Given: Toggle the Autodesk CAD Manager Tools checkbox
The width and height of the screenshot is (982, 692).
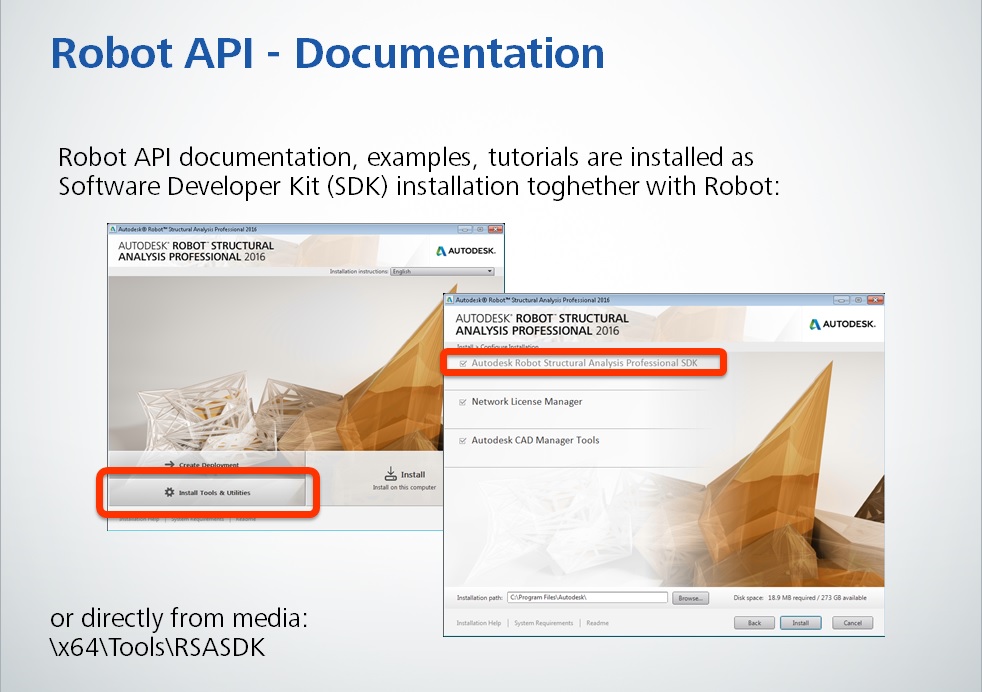Looking at the screenshot, I should pyautogui.click(x=463, y=441).
